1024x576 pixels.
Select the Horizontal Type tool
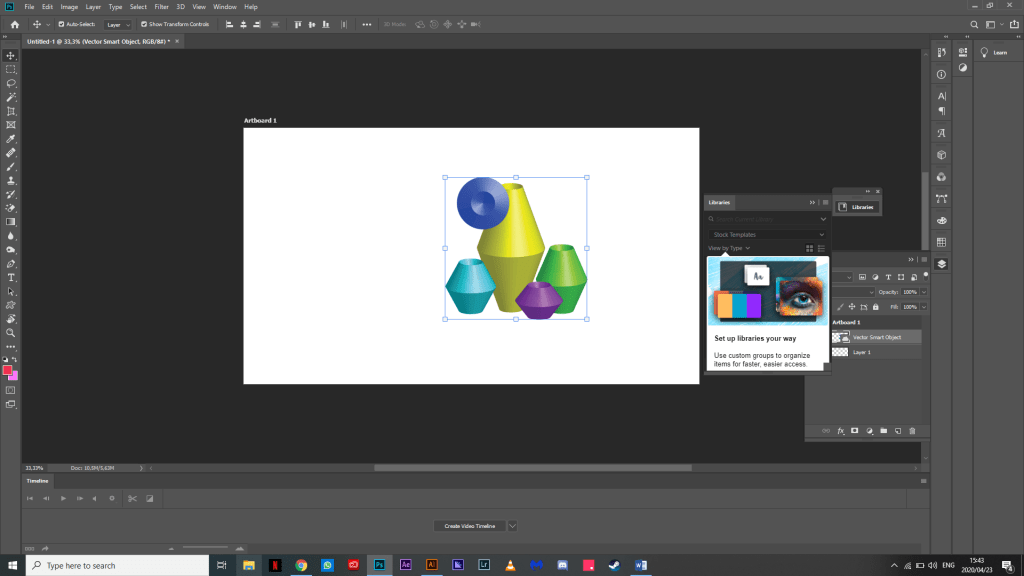[x=11, y=277]
